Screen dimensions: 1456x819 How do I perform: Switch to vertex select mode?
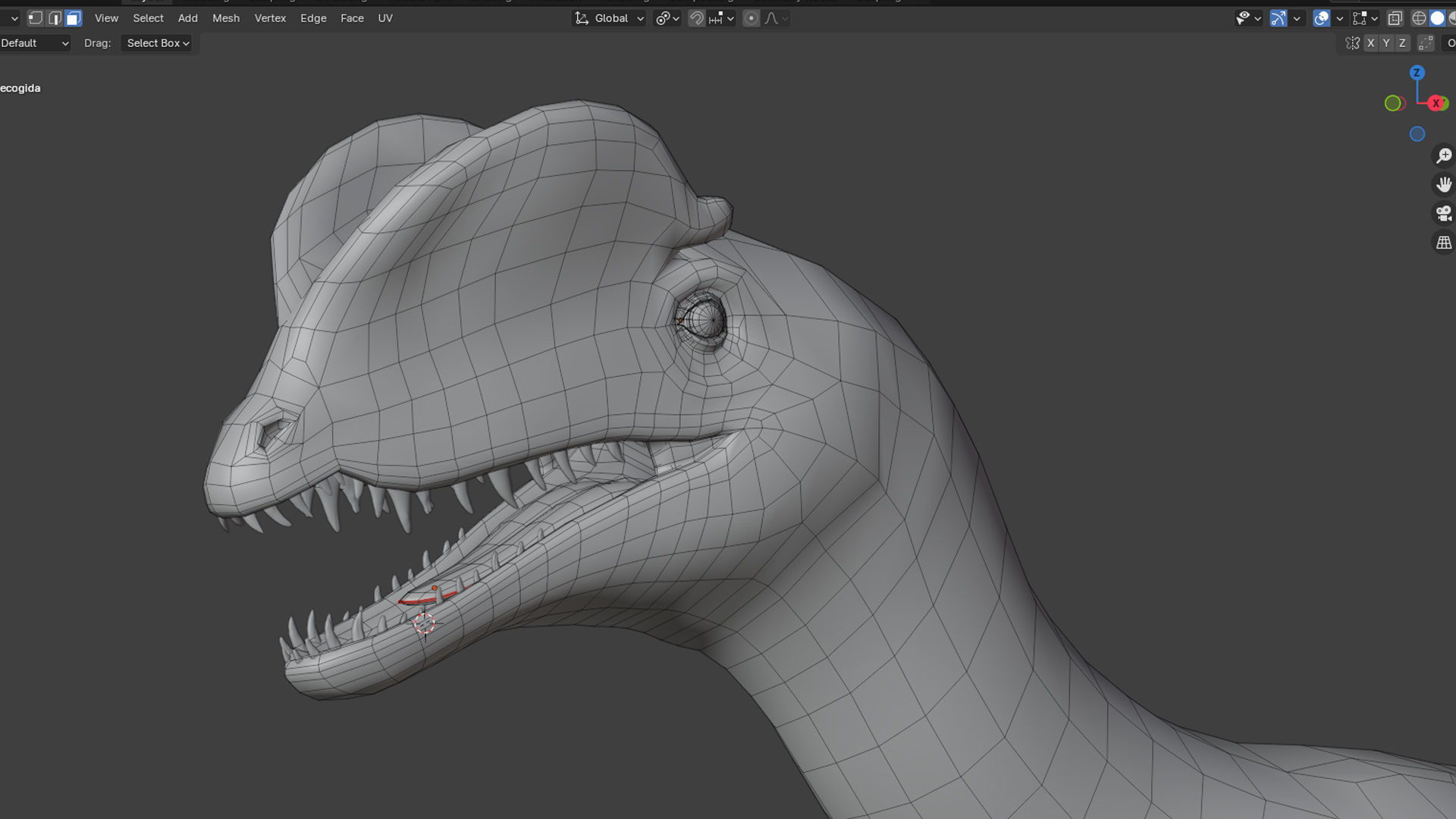pos(35,18)
